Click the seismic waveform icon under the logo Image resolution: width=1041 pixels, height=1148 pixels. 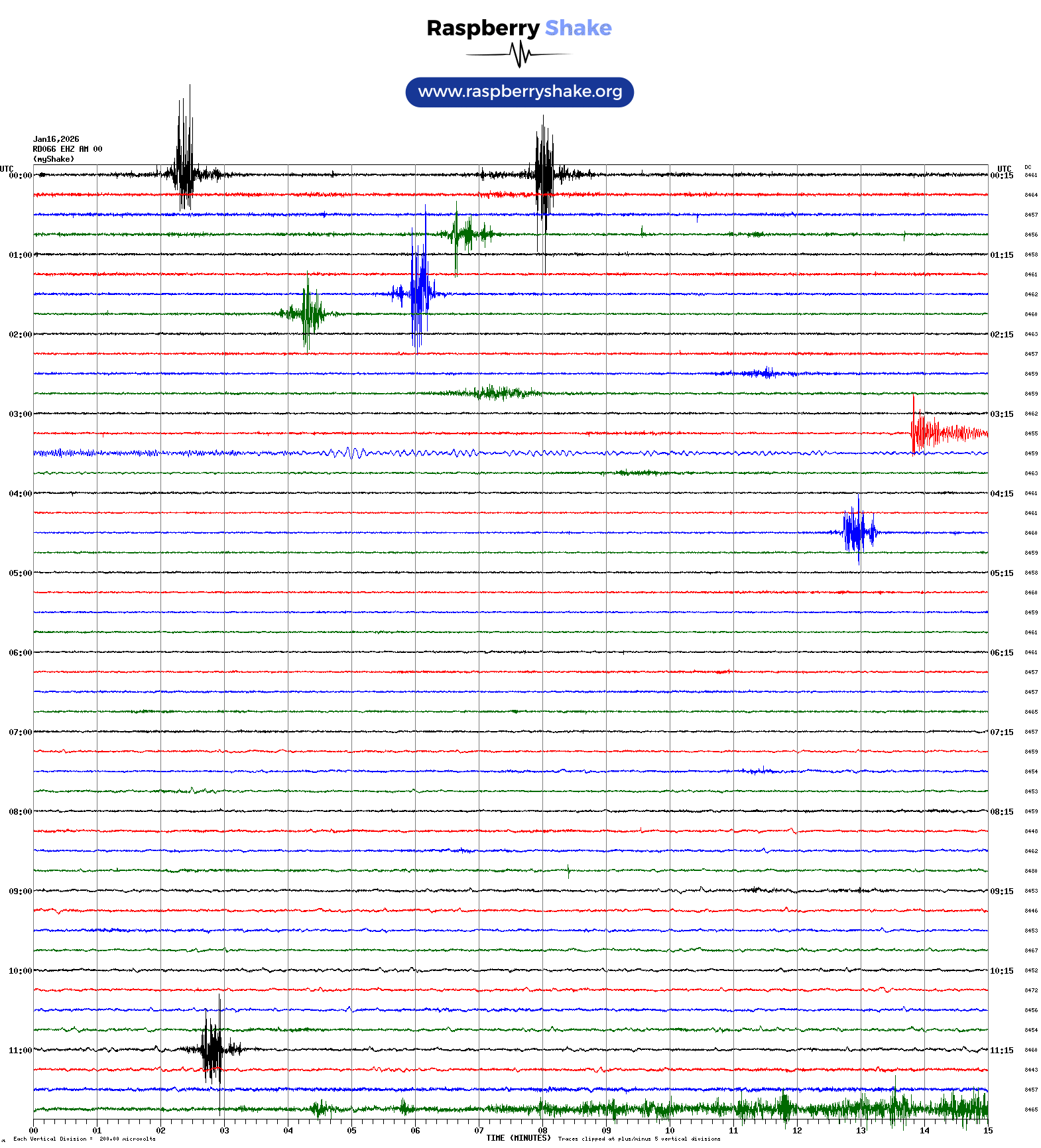(x=519, y=54)
